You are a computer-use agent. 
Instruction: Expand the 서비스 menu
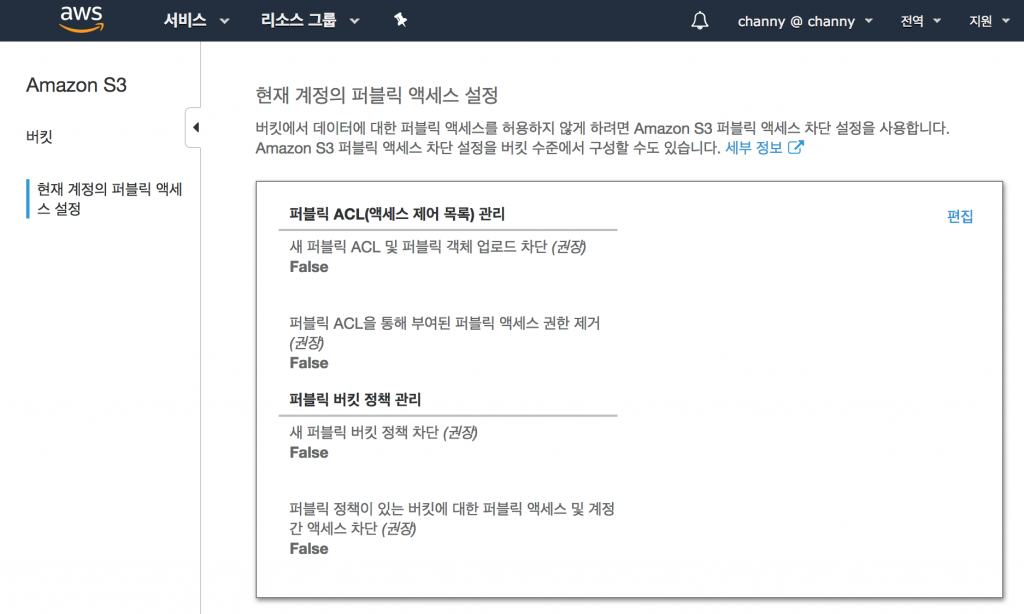tap(196, 21)
